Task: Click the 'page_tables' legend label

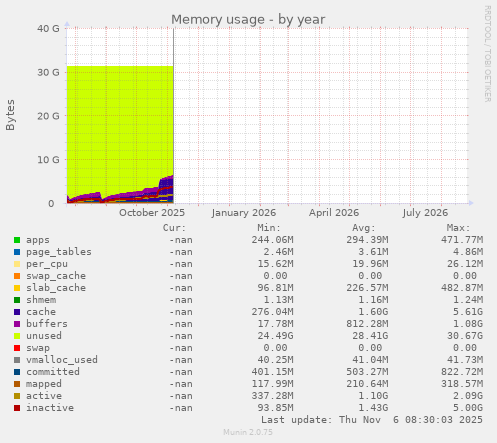Action: point(59,252)
